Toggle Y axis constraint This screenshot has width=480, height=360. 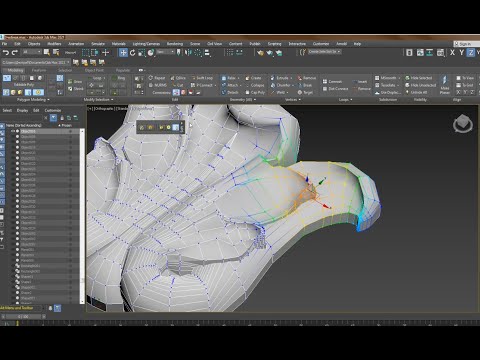(461, 52)
